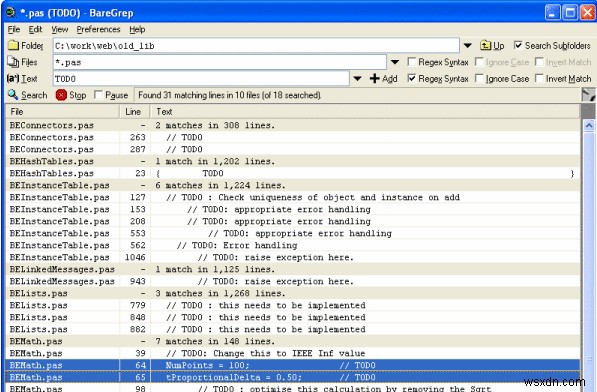Enable Ignore Case for Text row
Viewport: 597px width, 392px height.
pos(479,78)
